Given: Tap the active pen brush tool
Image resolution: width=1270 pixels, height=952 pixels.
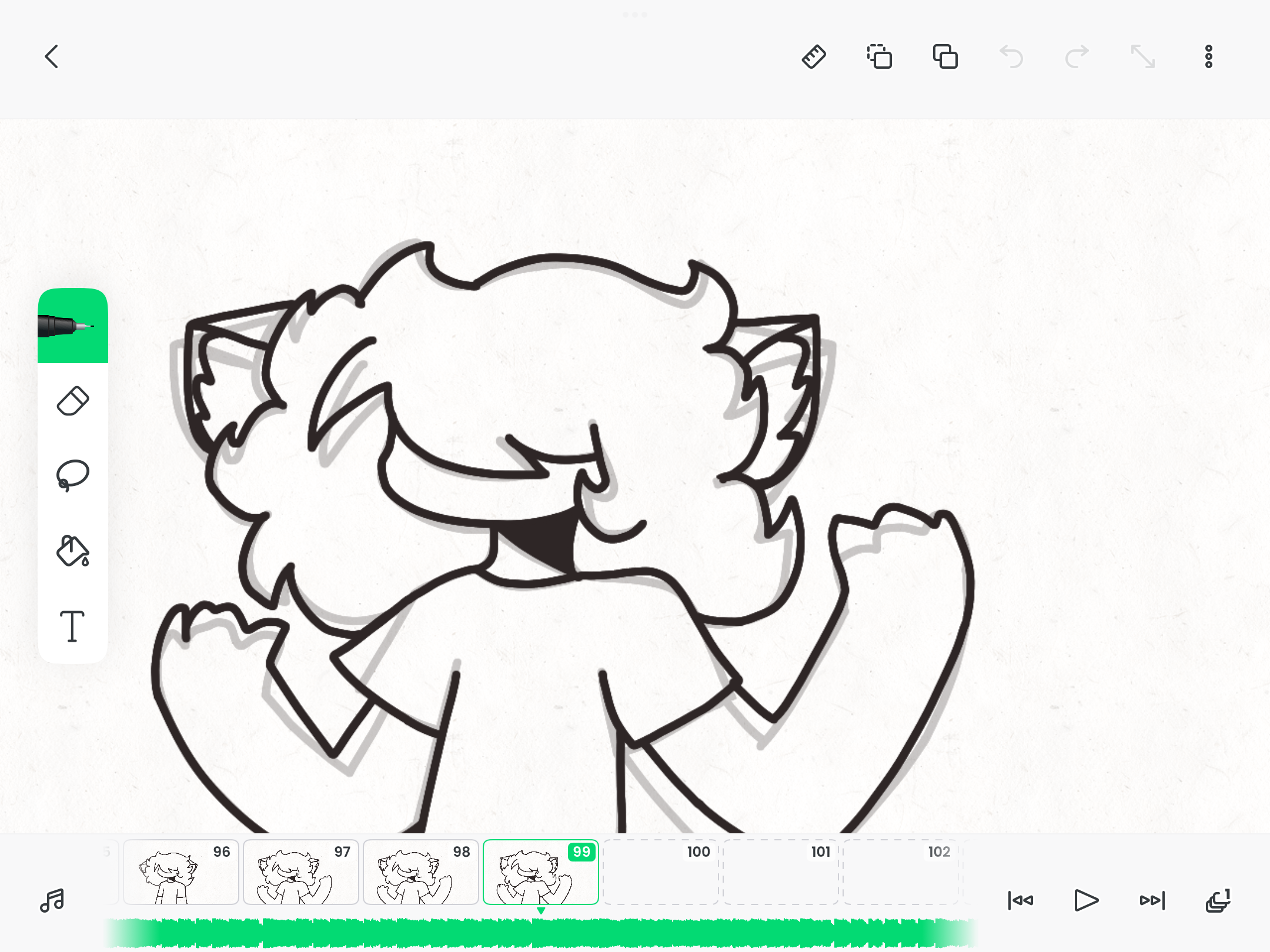Looking at the screenshot, I should click(73, 326).
